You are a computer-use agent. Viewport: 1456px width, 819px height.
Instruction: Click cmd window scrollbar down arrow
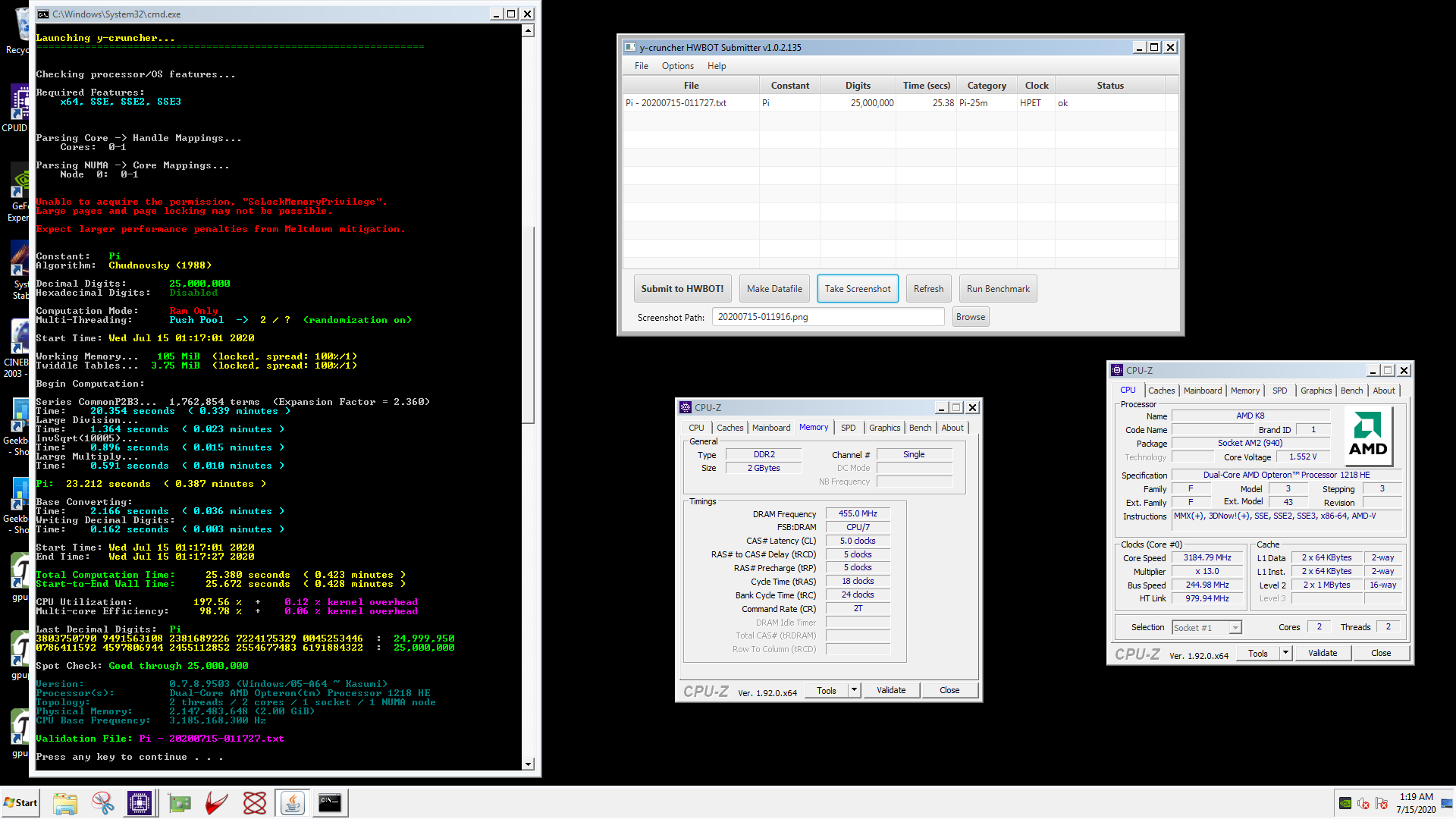click(529, 764)
